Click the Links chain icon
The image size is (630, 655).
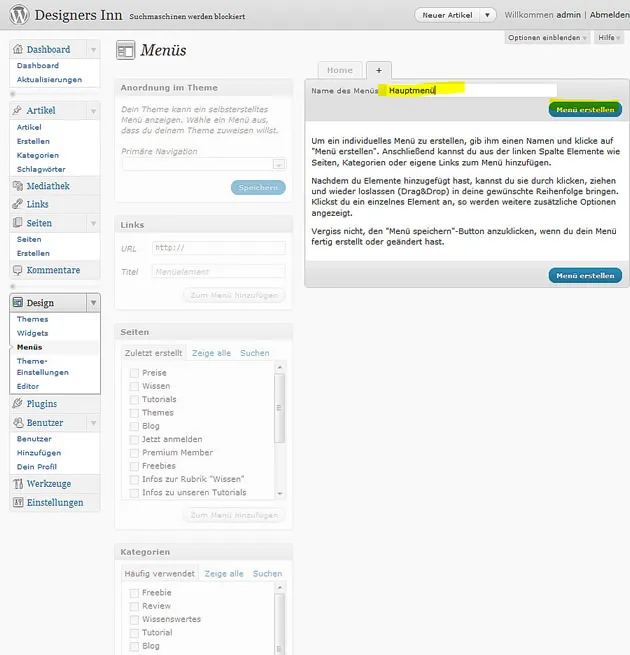click(18, 204)
